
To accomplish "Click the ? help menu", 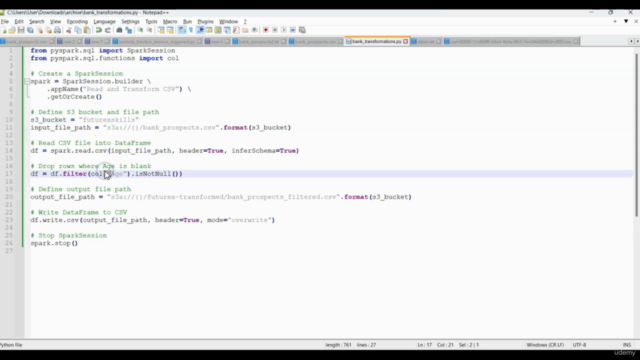I will tap(245, 21).
